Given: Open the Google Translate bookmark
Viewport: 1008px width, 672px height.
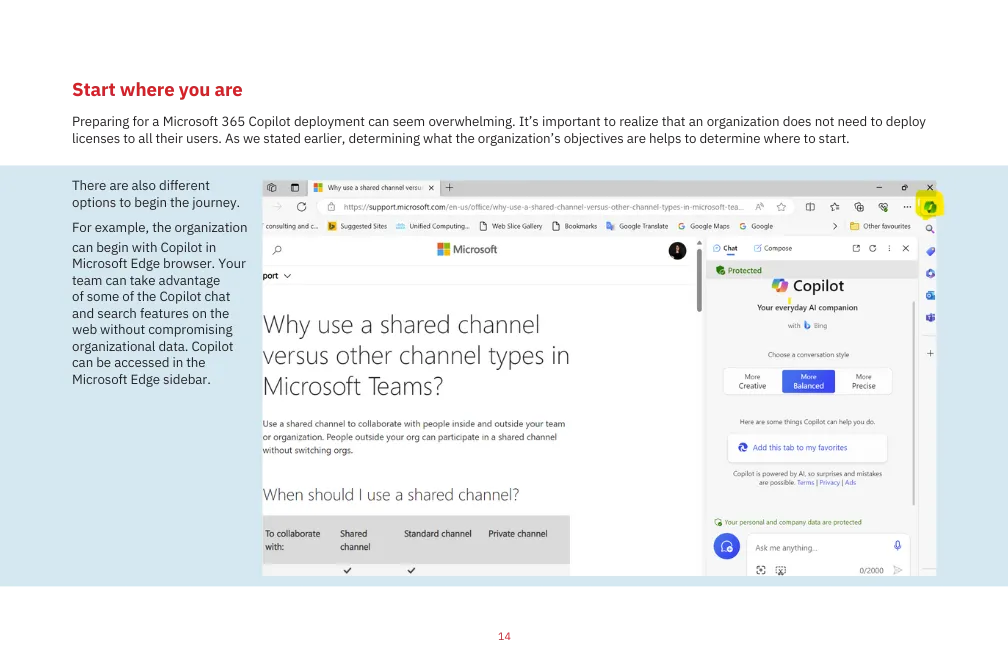Looking at the screenshot, I should (x=637, y=226).
